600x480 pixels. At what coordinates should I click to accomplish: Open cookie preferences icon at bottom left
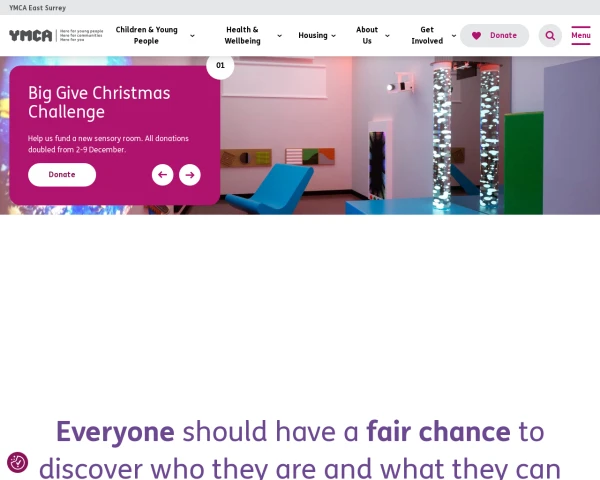[18, 462]
